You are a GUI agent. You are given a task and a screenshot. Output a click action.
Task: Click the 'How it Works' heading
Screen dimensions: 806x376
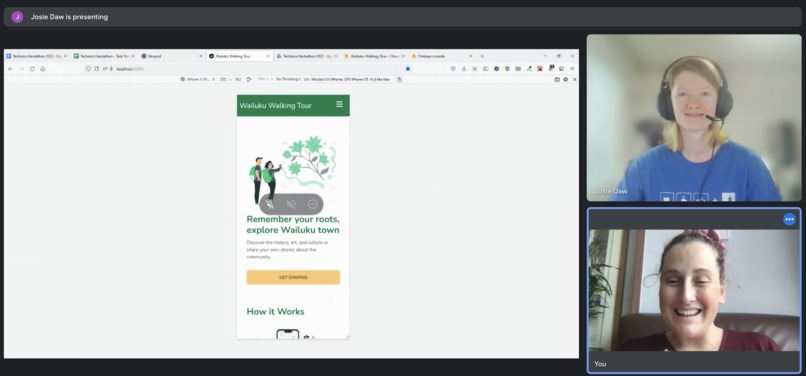coord(275,311)
